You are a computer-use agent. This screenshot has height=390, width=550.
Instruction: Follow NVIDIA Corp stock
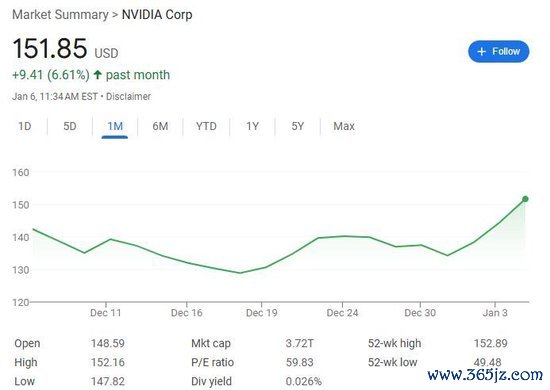coord(498,52)
